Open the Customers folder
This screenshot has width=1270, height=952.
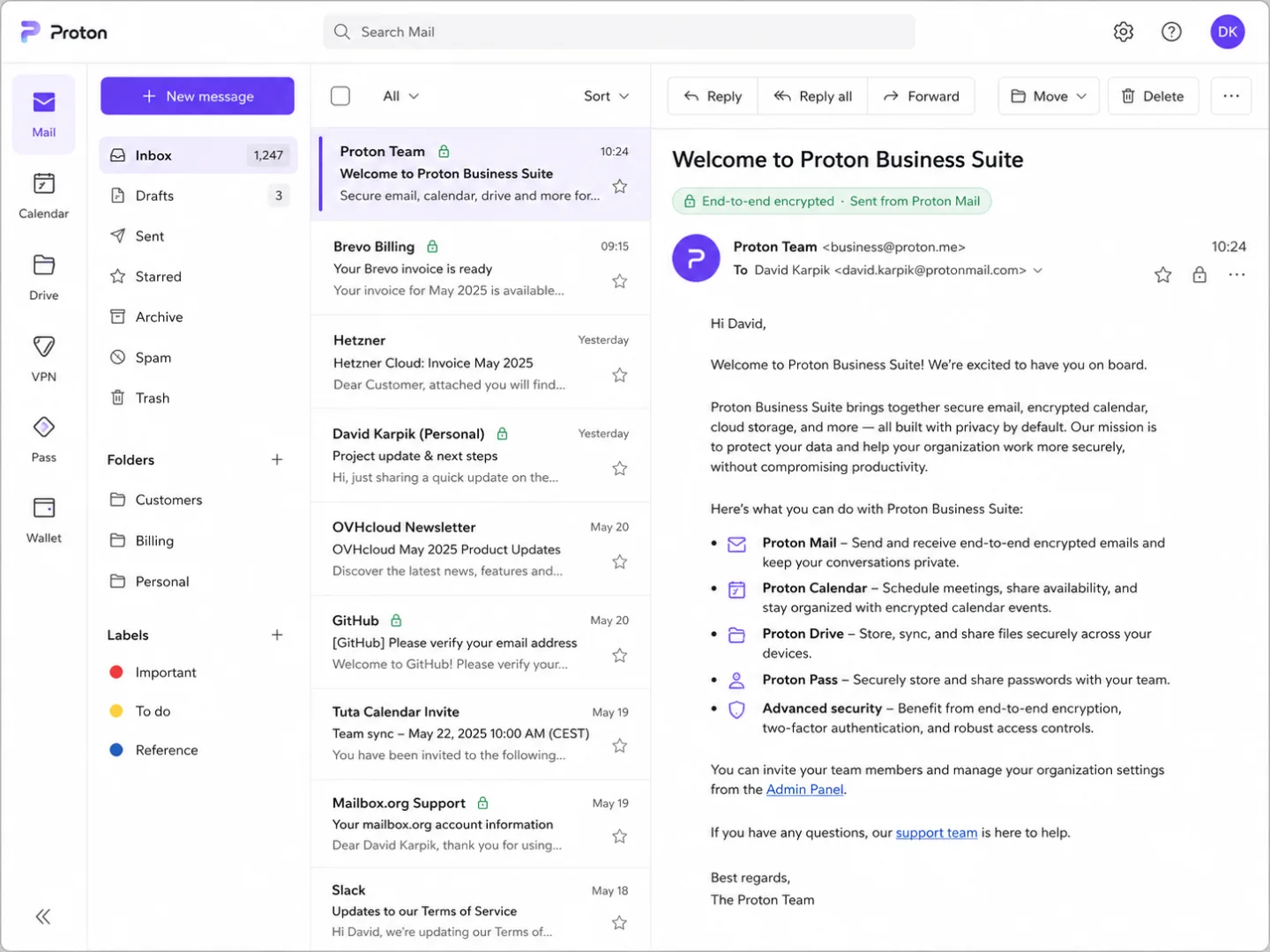click(x=198, y=500)
